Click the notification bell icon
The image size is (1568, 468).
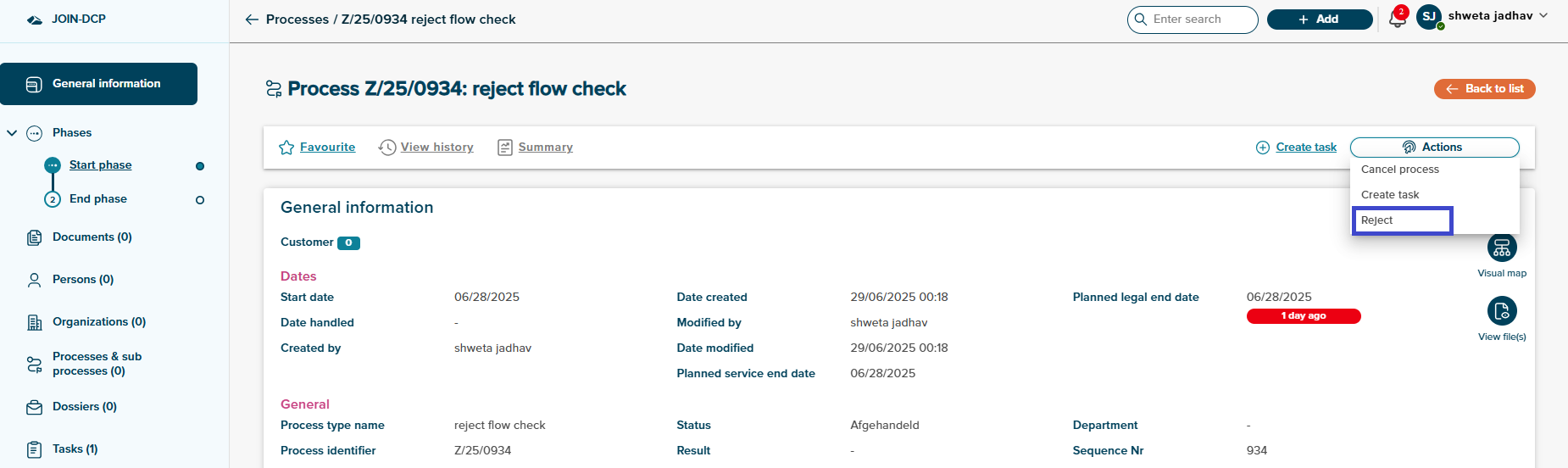pyautogui.click(x=1397, y=19)
